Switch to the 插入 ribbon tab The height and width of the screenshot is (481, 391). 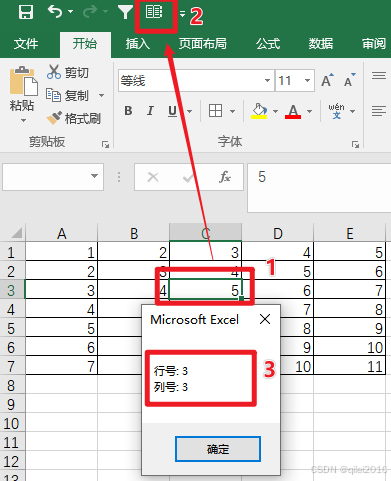[138, 44]
